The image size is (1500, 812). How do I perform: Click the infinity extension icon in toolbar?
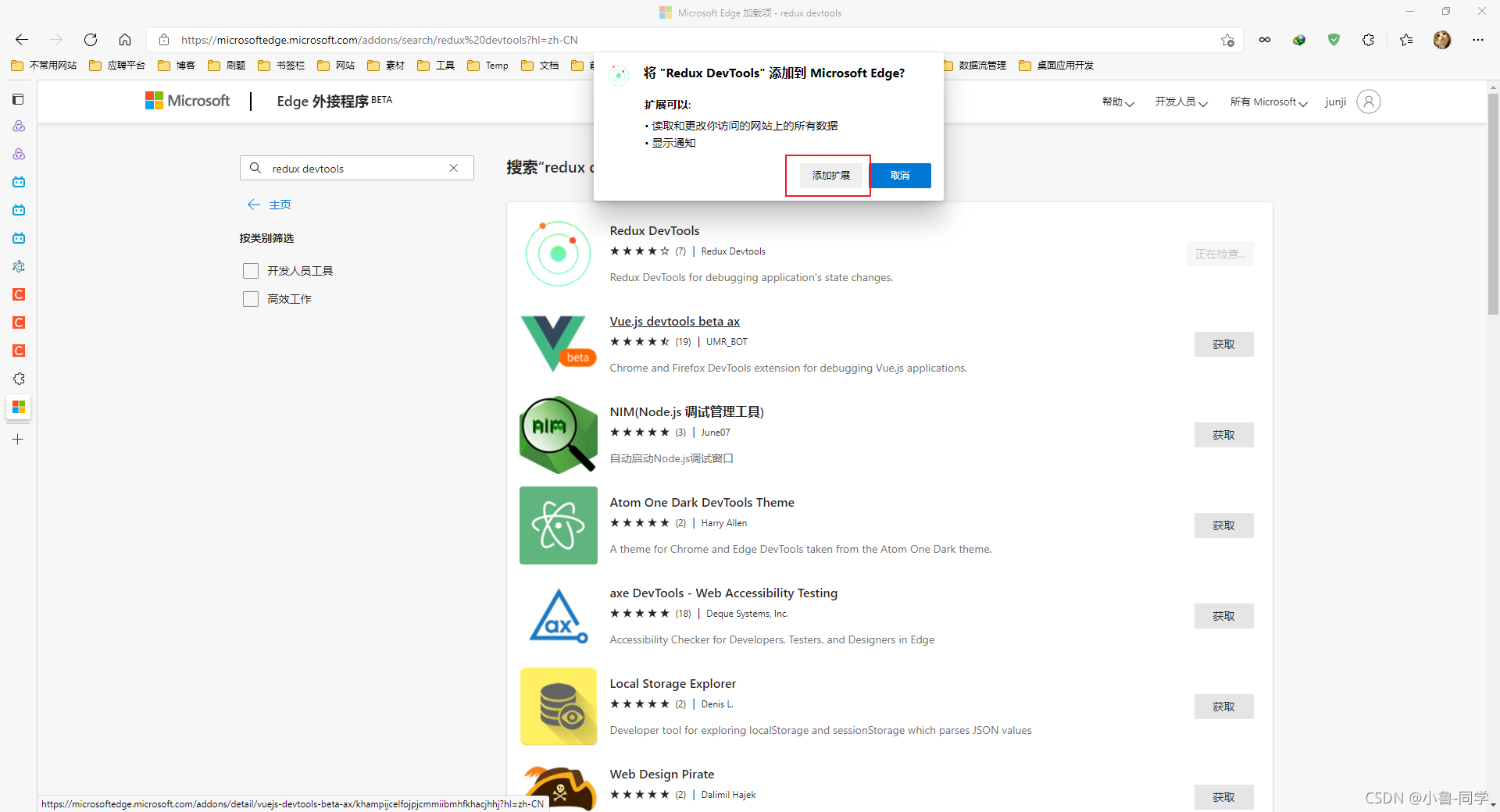tap(1265, 40)
